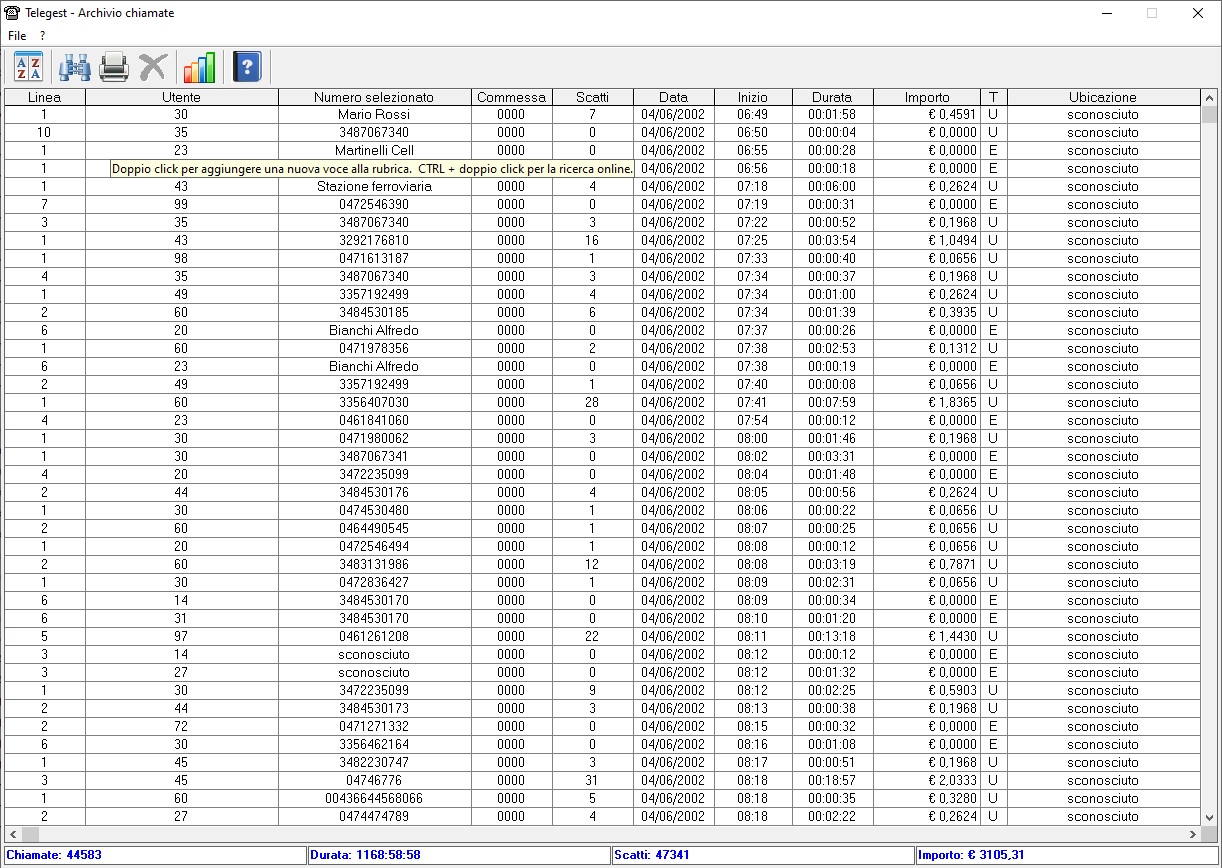Click the Telegest telephone icon in title bar
The image size is (1222, 868).
point(13,13)
